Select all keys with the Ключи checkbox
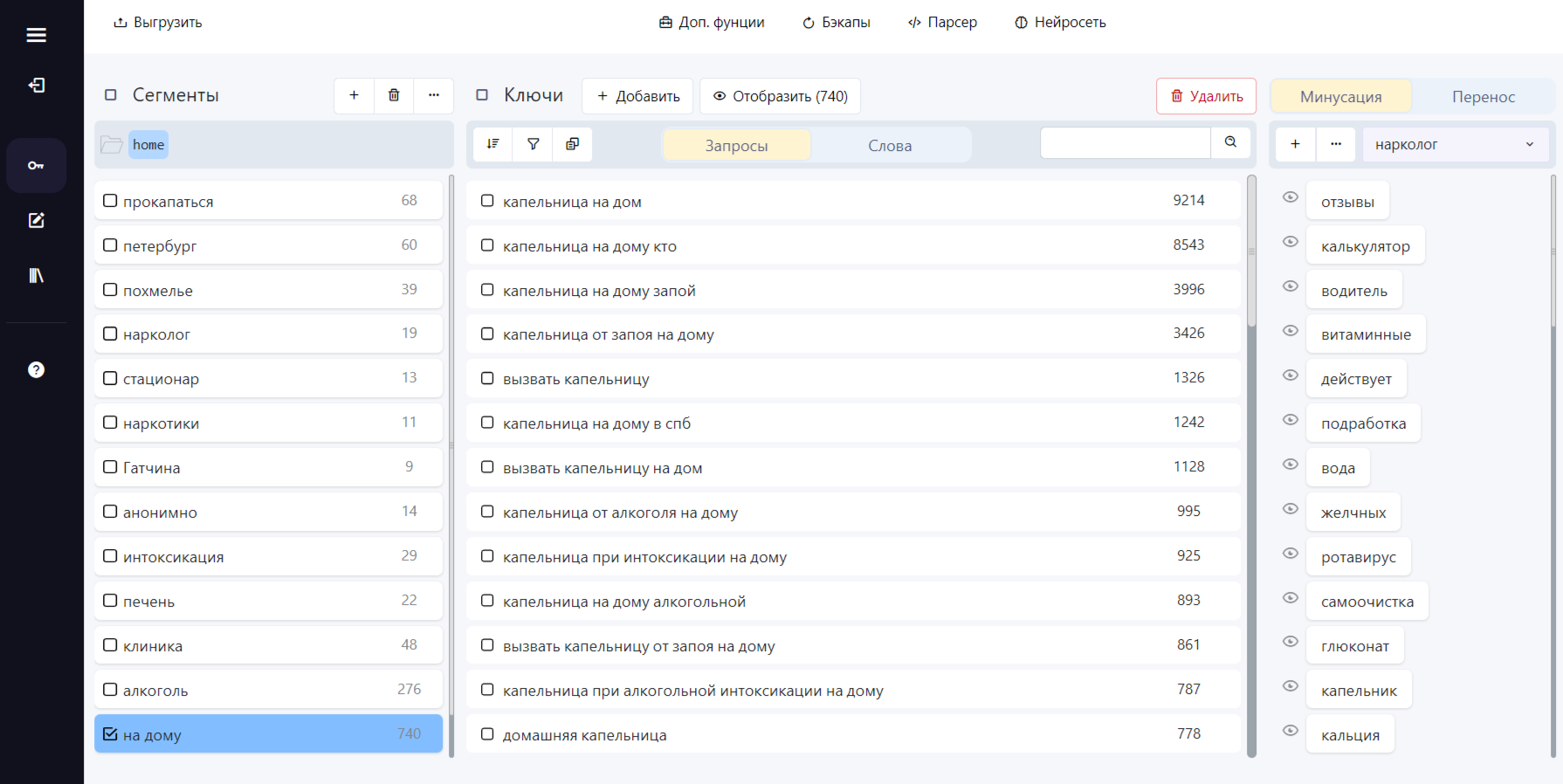The width and height of the screenshot is (1563, 784). [482, 95]
